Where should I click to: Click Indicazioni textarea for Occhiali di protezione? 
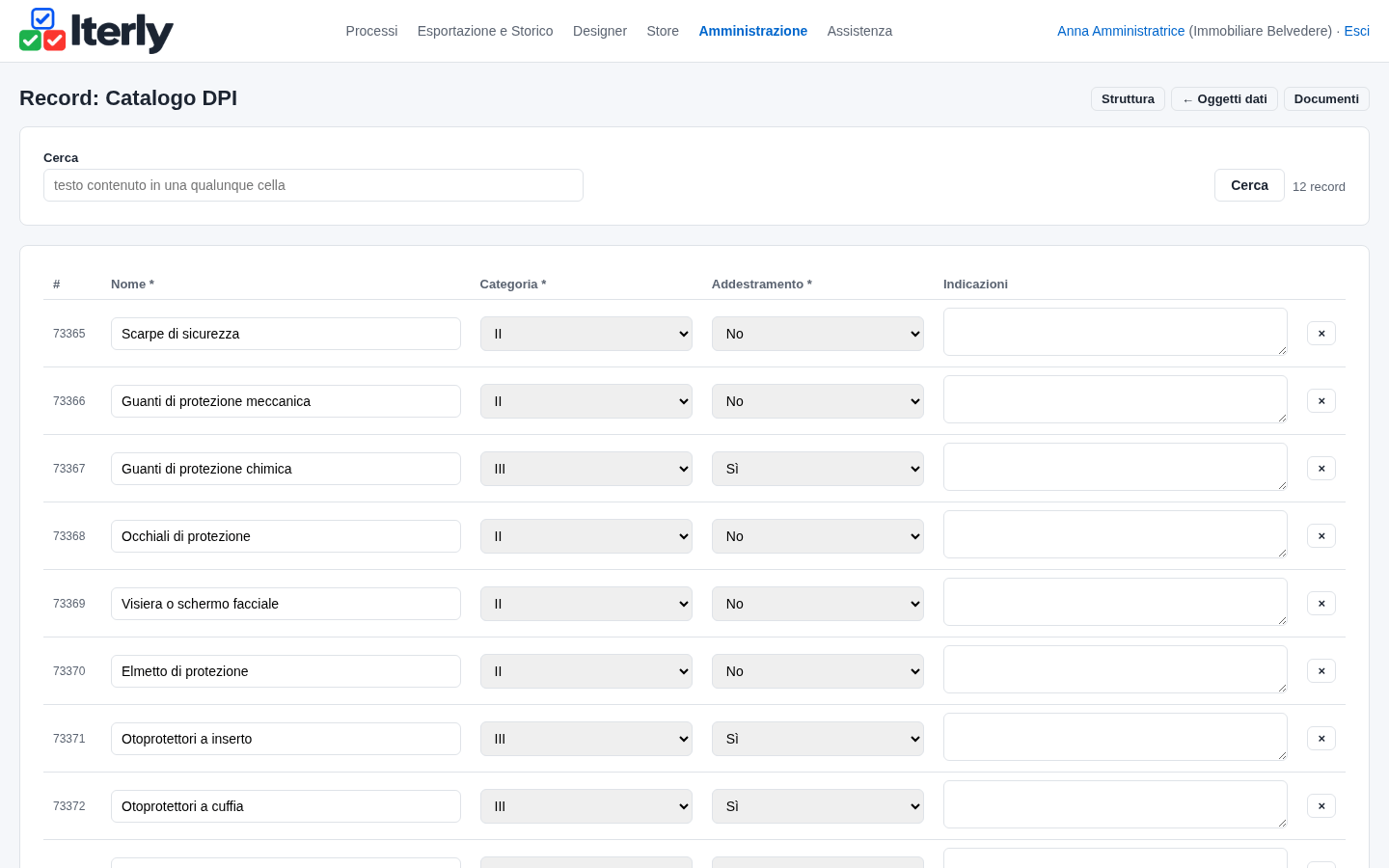point(1115,534)
